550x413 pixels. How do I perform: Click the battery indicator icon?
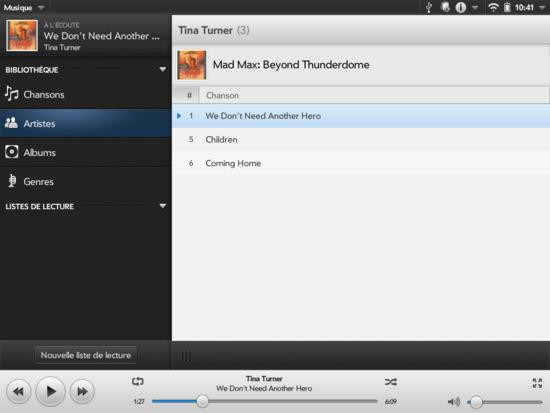507,7
